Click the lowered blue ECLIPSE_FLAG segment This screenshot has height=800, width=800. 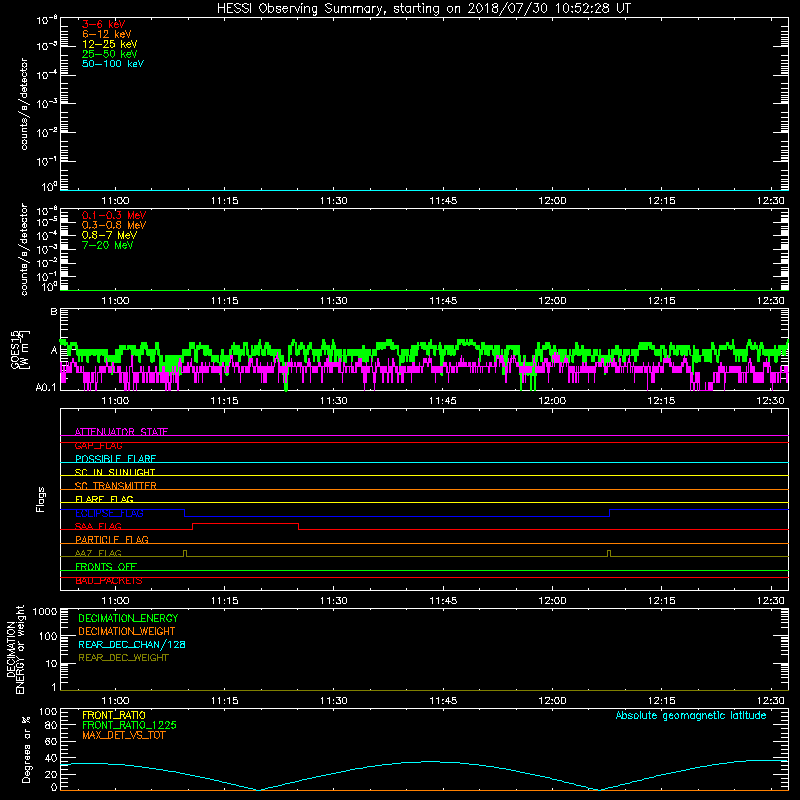pos(397,516)
